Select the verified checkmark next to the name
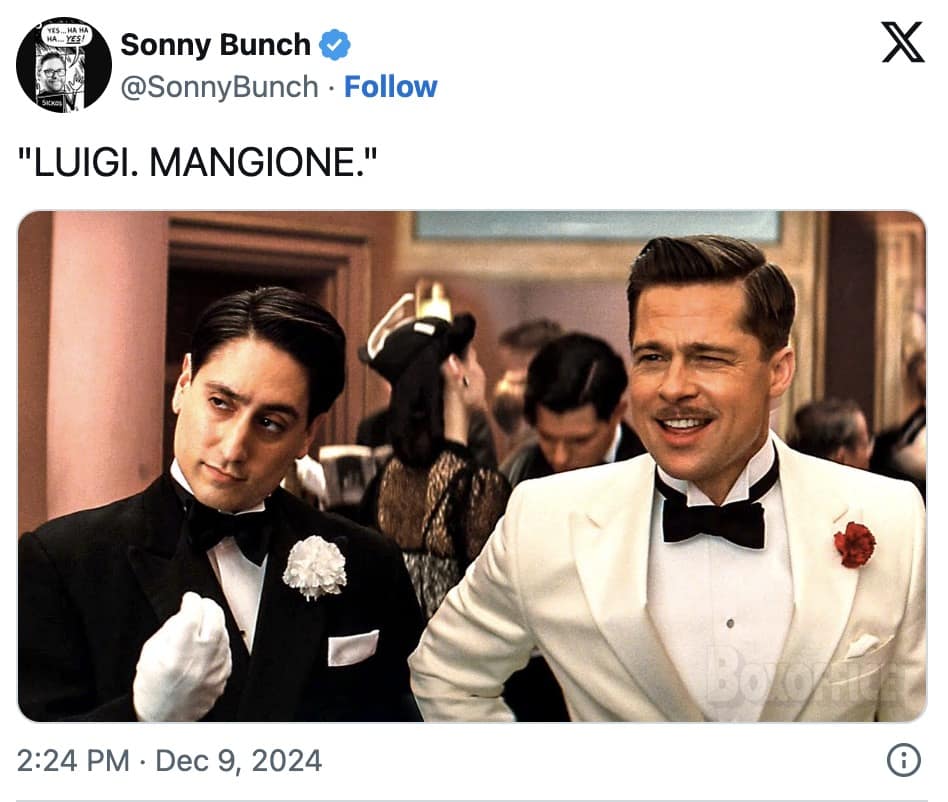This screenshot has height=802, width=948. 335,43
